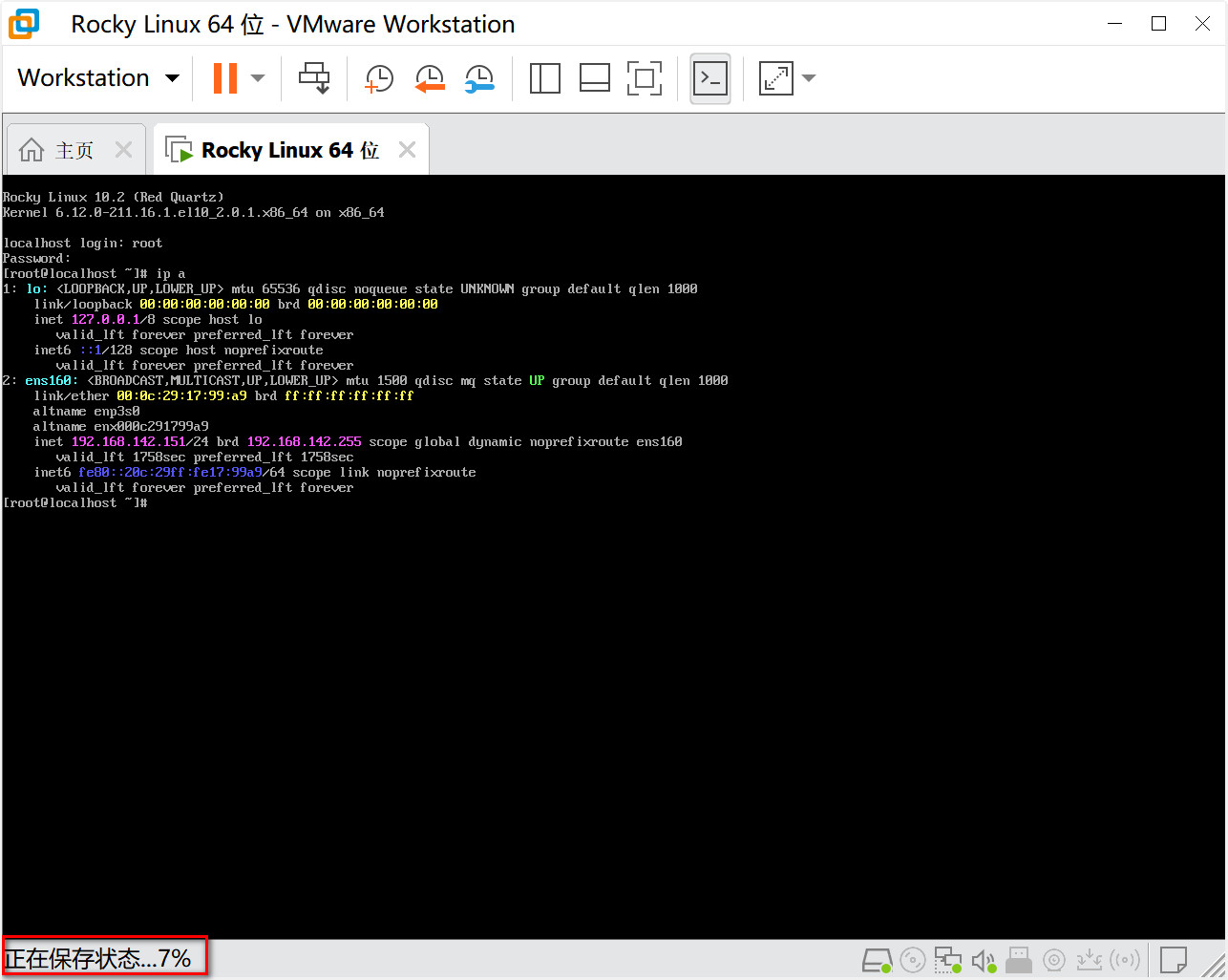Expand the power options dropdown arrow
Image resolution: width=1228 pixels, height=980 pixels.
(x=258, y=78)
